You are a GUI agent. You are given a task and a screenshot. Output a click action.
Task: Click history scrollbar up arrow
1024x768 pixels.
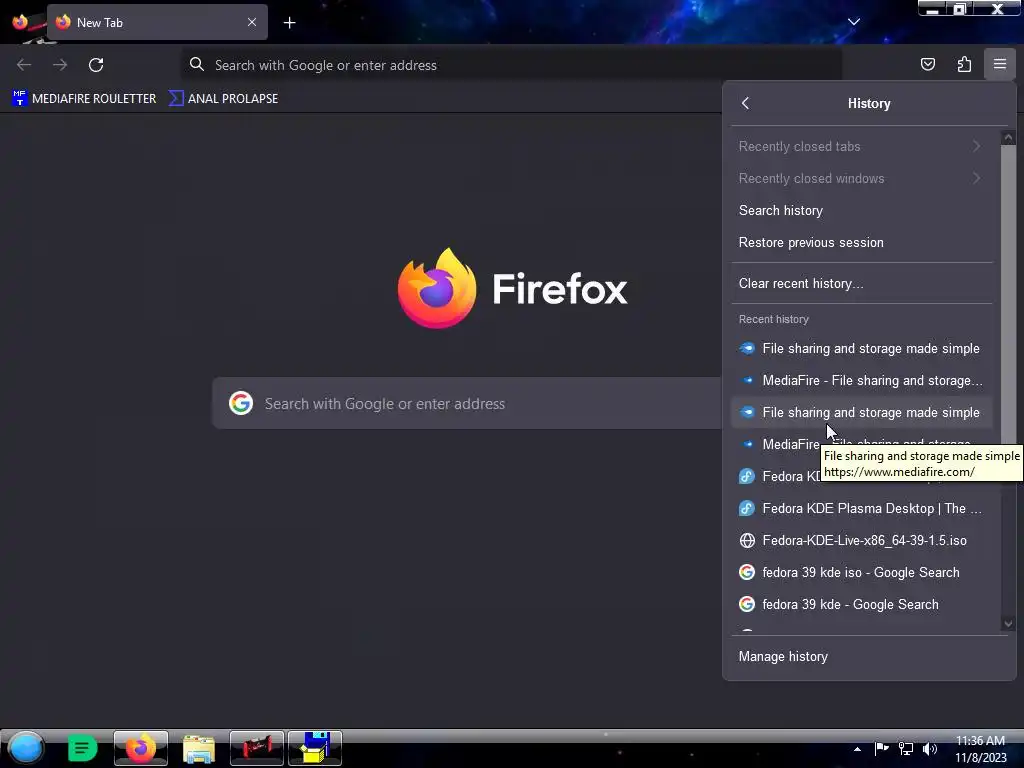[x=1008, y=137]
